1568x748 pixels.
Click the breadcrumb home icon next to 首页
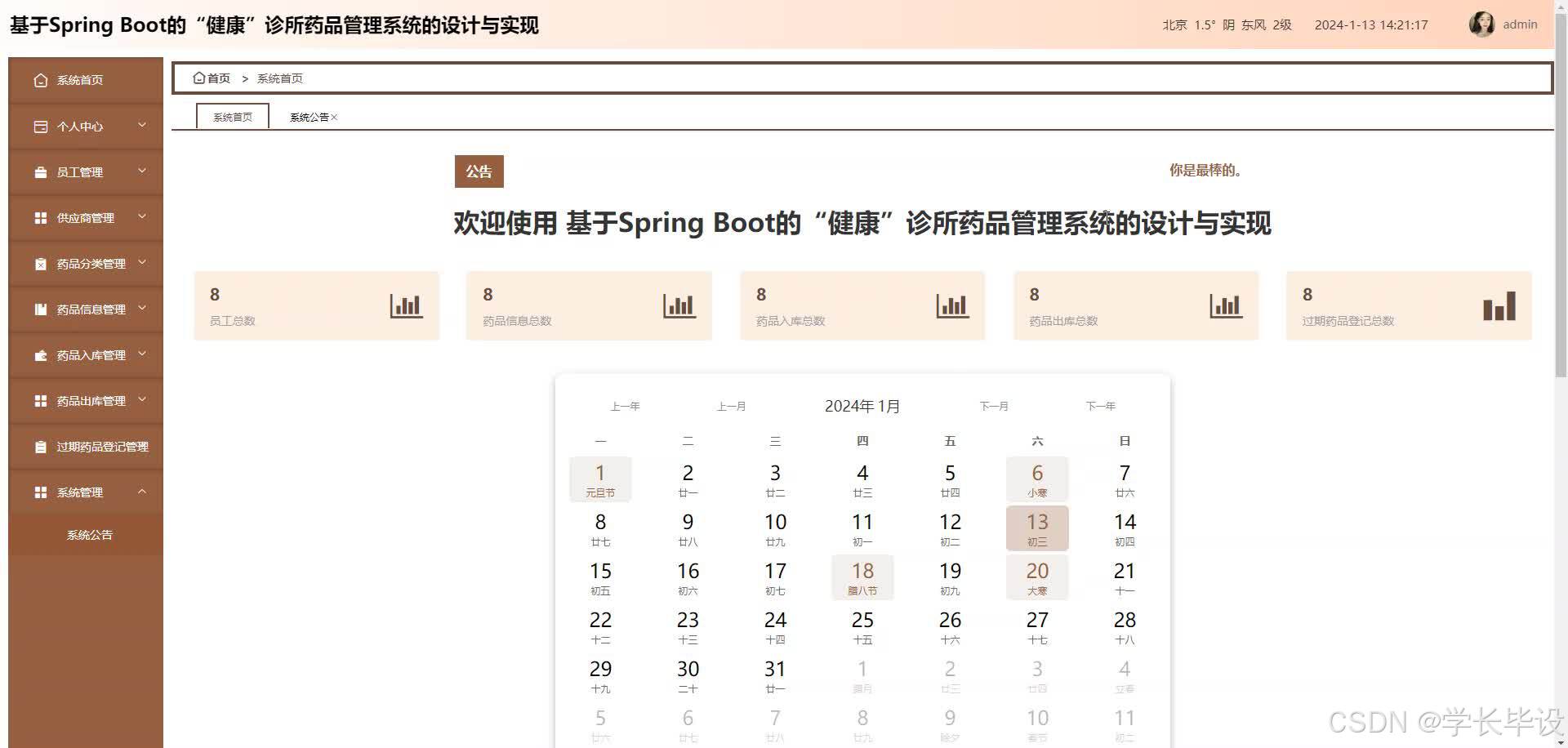[198, 78]
